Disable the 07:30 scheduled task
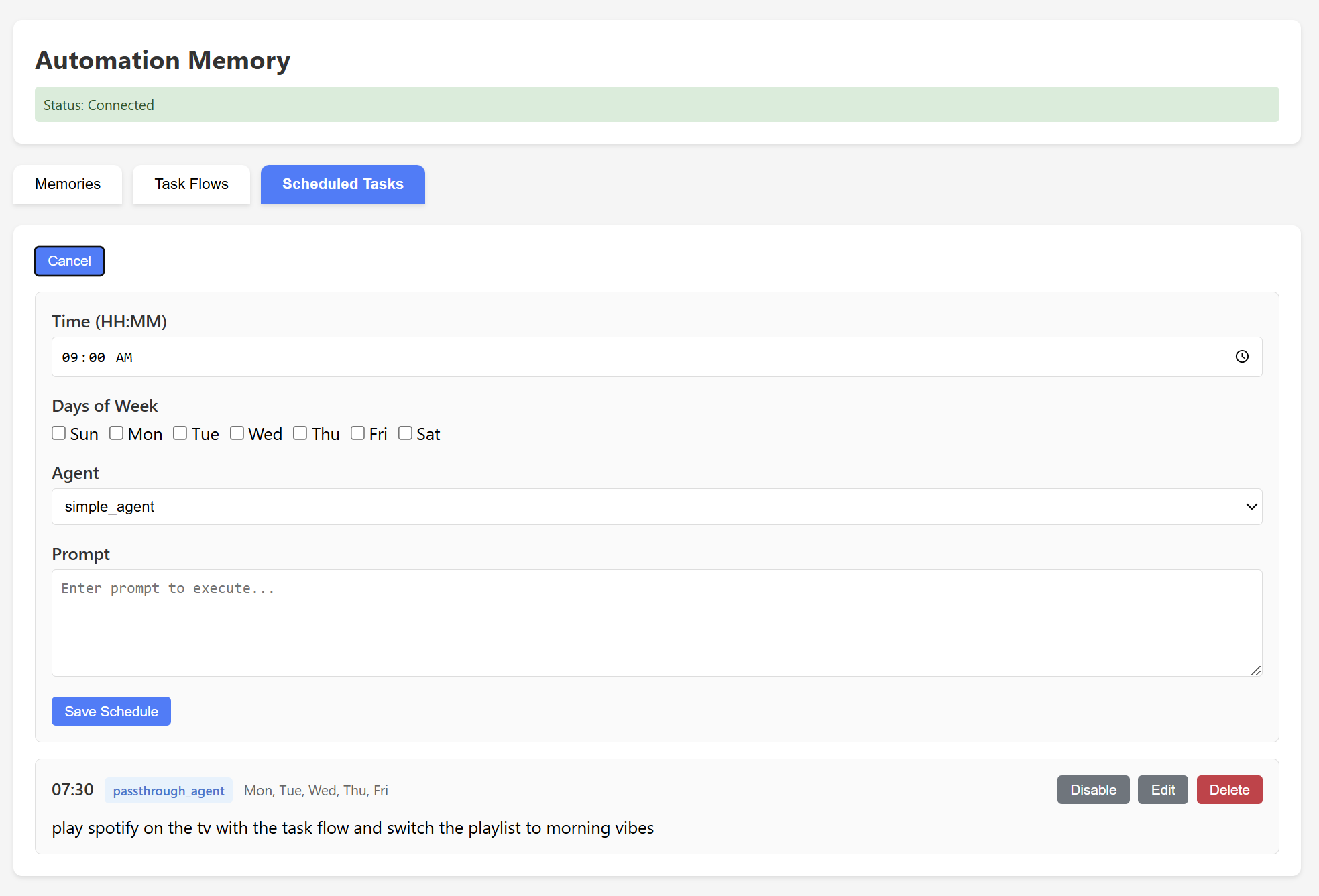This screenshot has height=896, width=1319. tap(1093, 790)
